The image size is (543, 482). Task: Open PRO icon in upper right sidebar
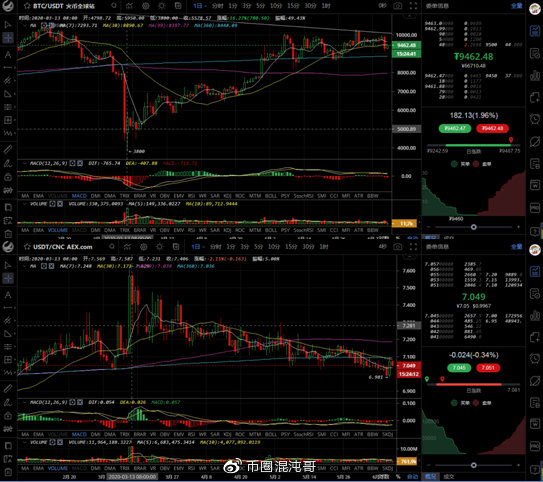coord(535,208)
